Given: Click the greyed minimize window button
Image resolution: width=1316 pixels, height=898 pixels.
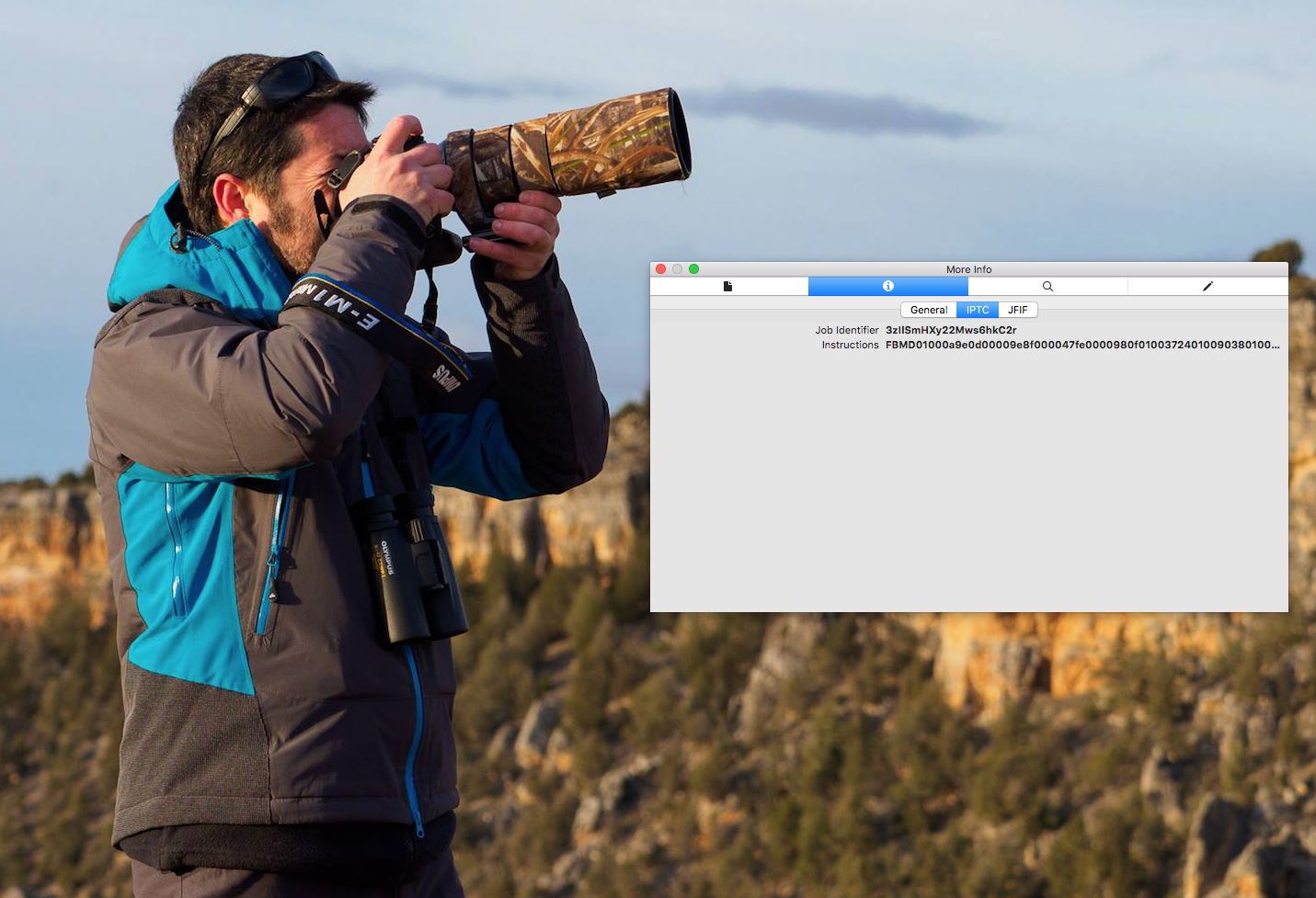Looking at the screenshot, I should coord(678,269).
